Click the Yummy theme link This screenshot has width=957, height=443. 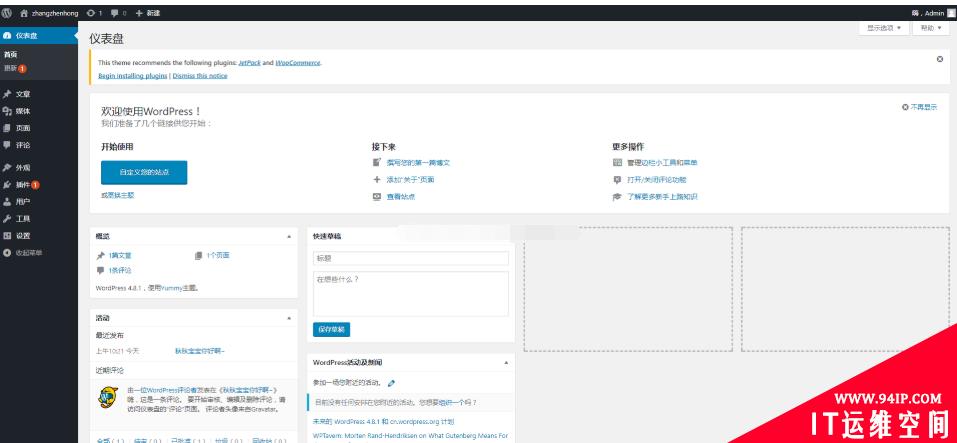point(172,287)
